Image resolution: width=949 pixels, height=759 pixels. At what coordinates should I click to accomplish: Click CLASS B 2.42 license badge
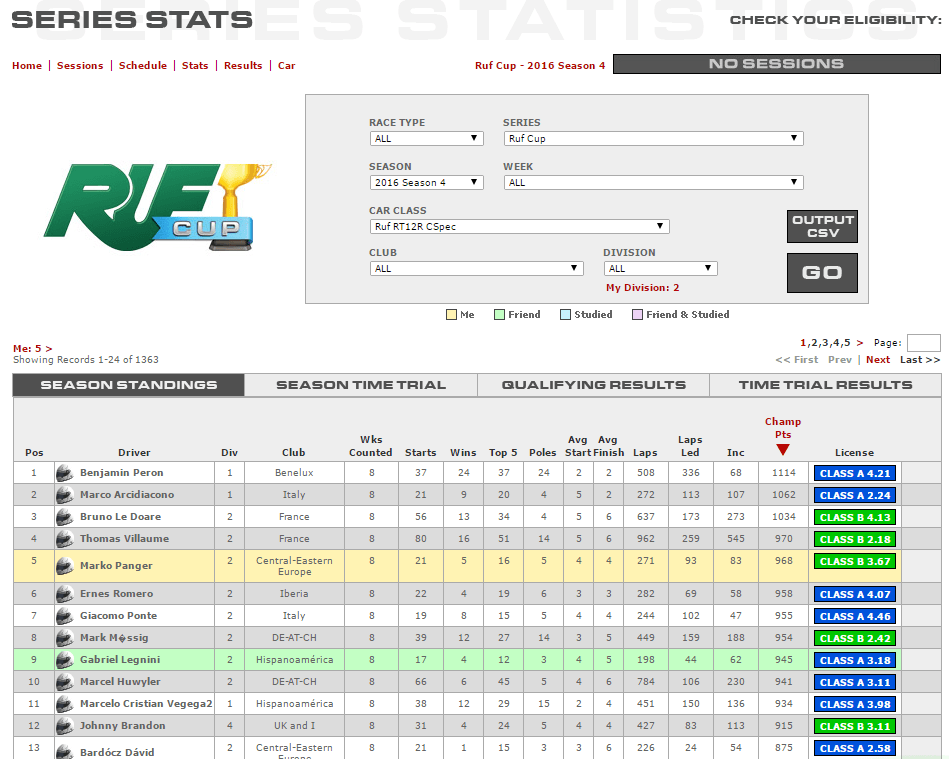coord(855,639)
